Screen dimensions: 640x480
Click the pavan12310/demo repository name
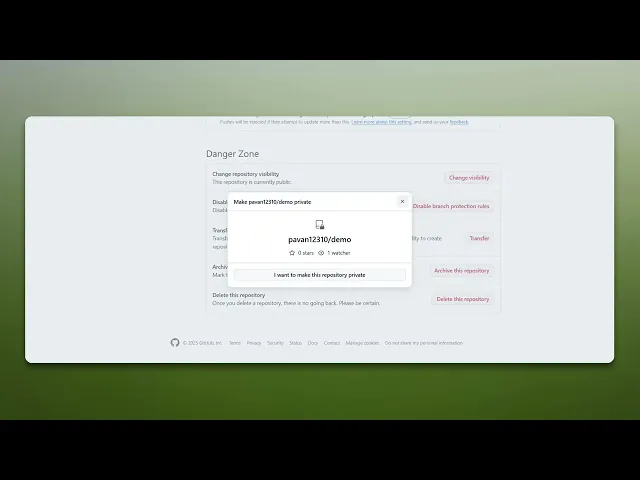pos(320,239)
